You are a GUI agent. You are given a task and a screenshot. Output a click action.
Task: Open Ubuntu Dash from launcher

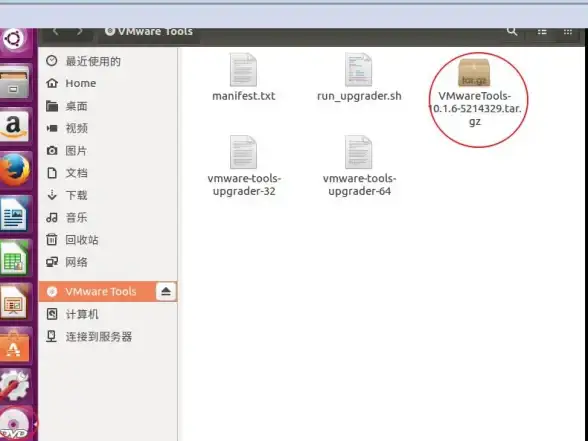pos(14,39)
